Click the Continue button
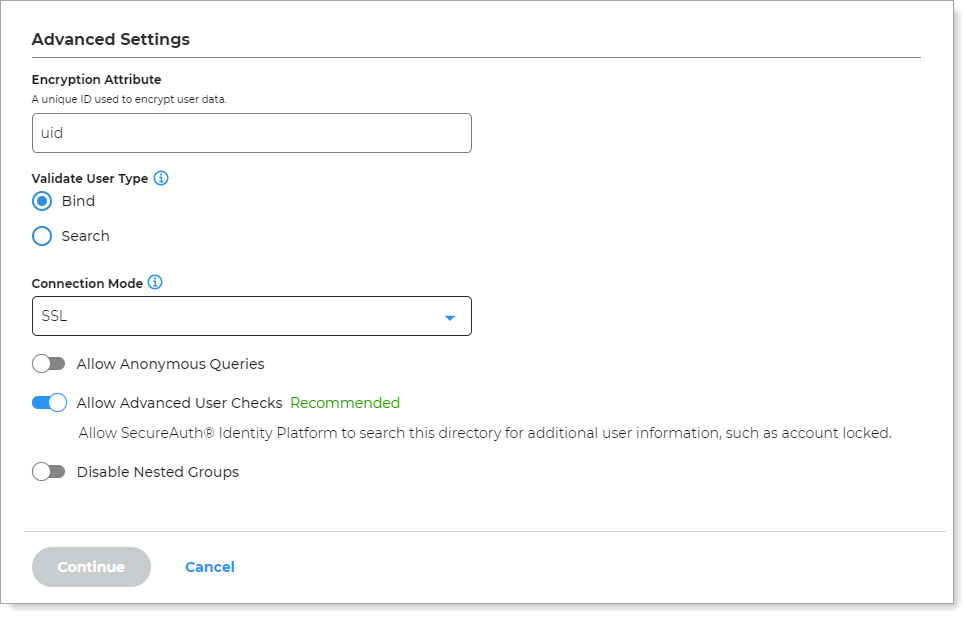The width and height of the screenshot is (969, 619). click(91, 566)
